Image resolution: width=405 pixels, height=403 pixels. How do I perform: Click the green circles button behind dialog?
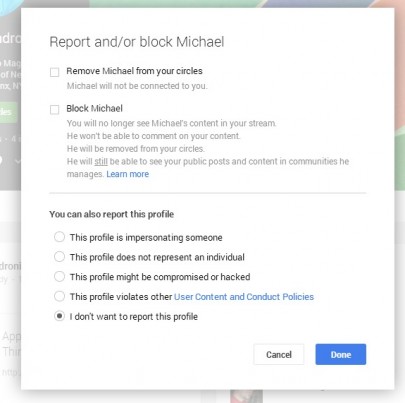(8, 112)
